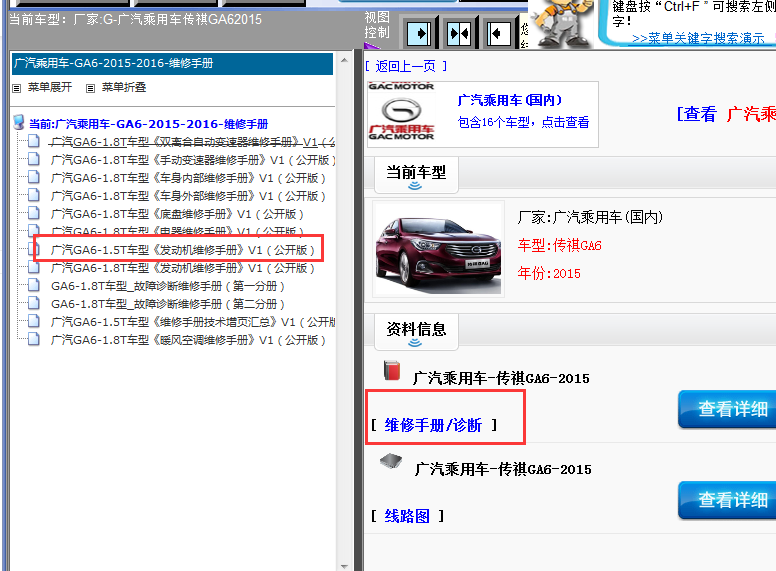This screenshot has width=776, height=571.
Task: Select the 资料信息 section tab
Action: click(416, 332)
